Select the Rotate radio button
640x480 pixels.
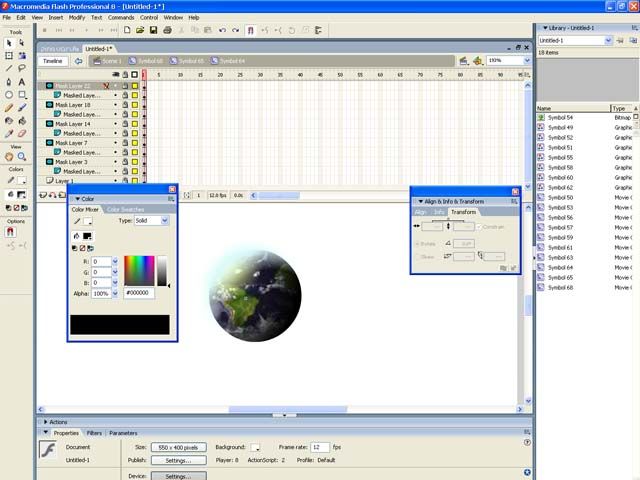click(417, 244)
